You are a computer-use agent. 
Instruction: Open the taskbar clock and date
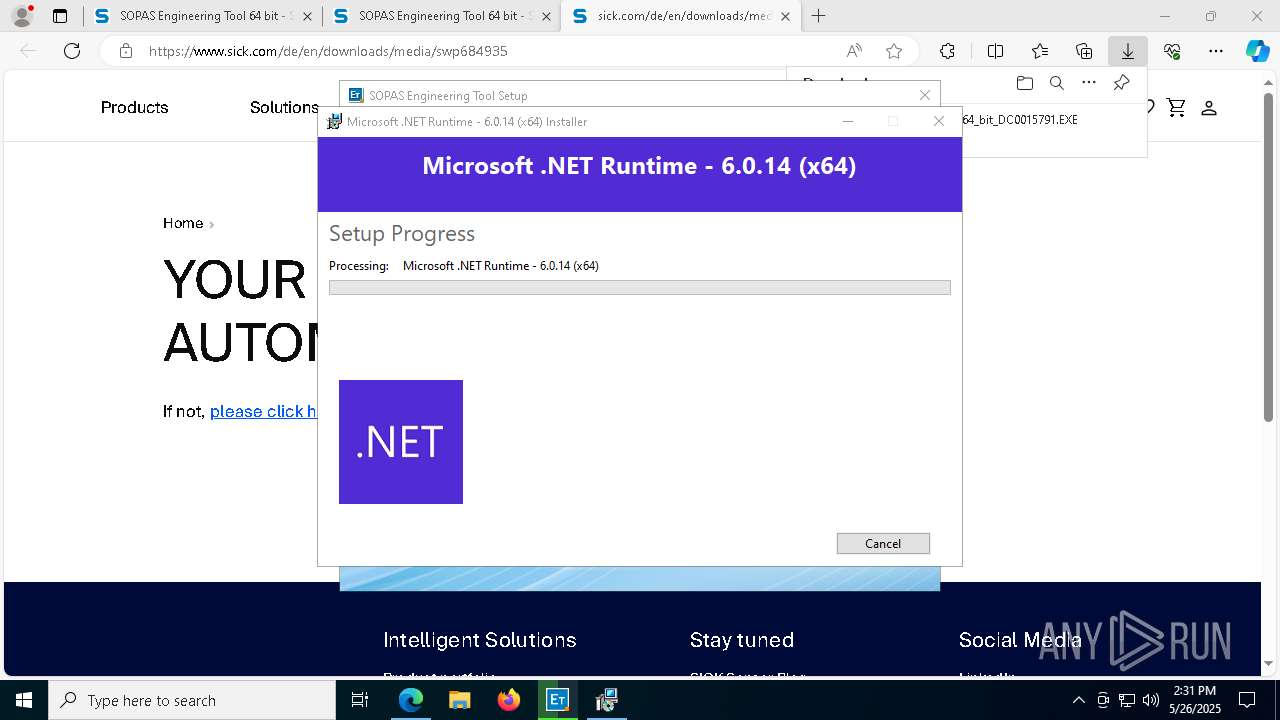(x=1194, y=700)
